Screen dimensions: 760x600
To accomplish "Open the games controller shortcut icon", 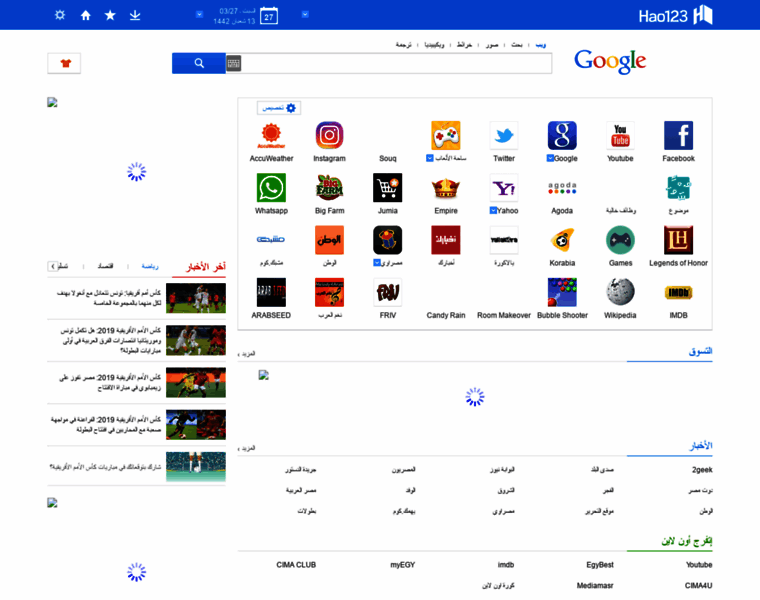I will [x=446, y=135].
